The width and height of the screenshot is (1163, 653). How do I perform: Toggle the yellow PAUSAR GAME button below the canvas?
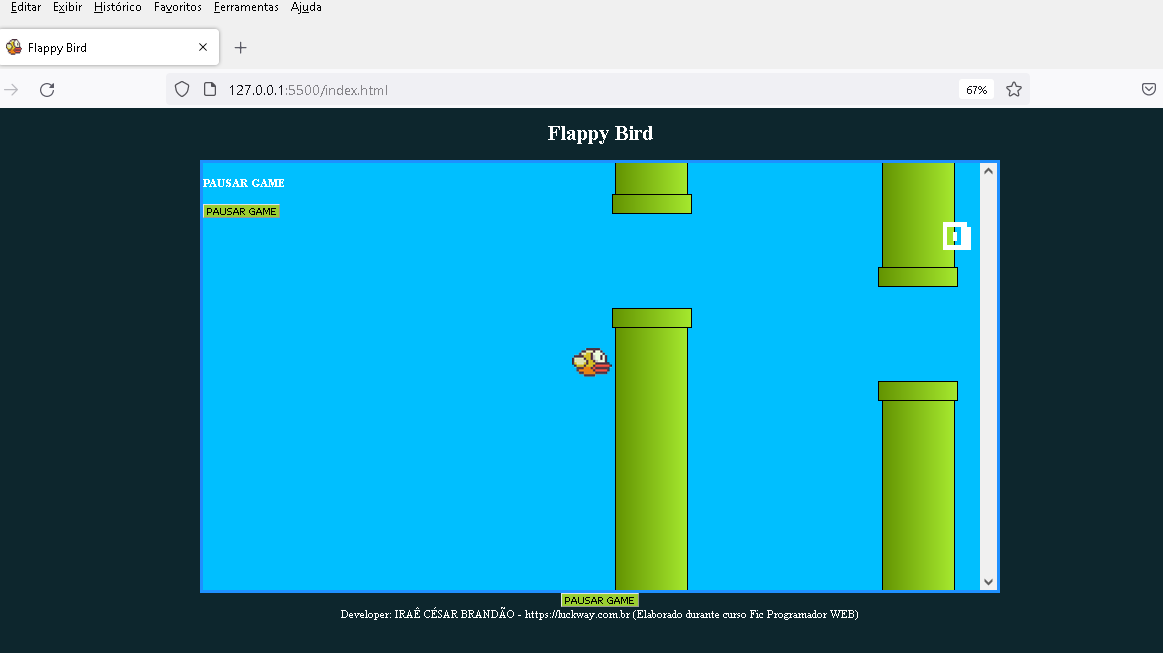click(599, 600)
